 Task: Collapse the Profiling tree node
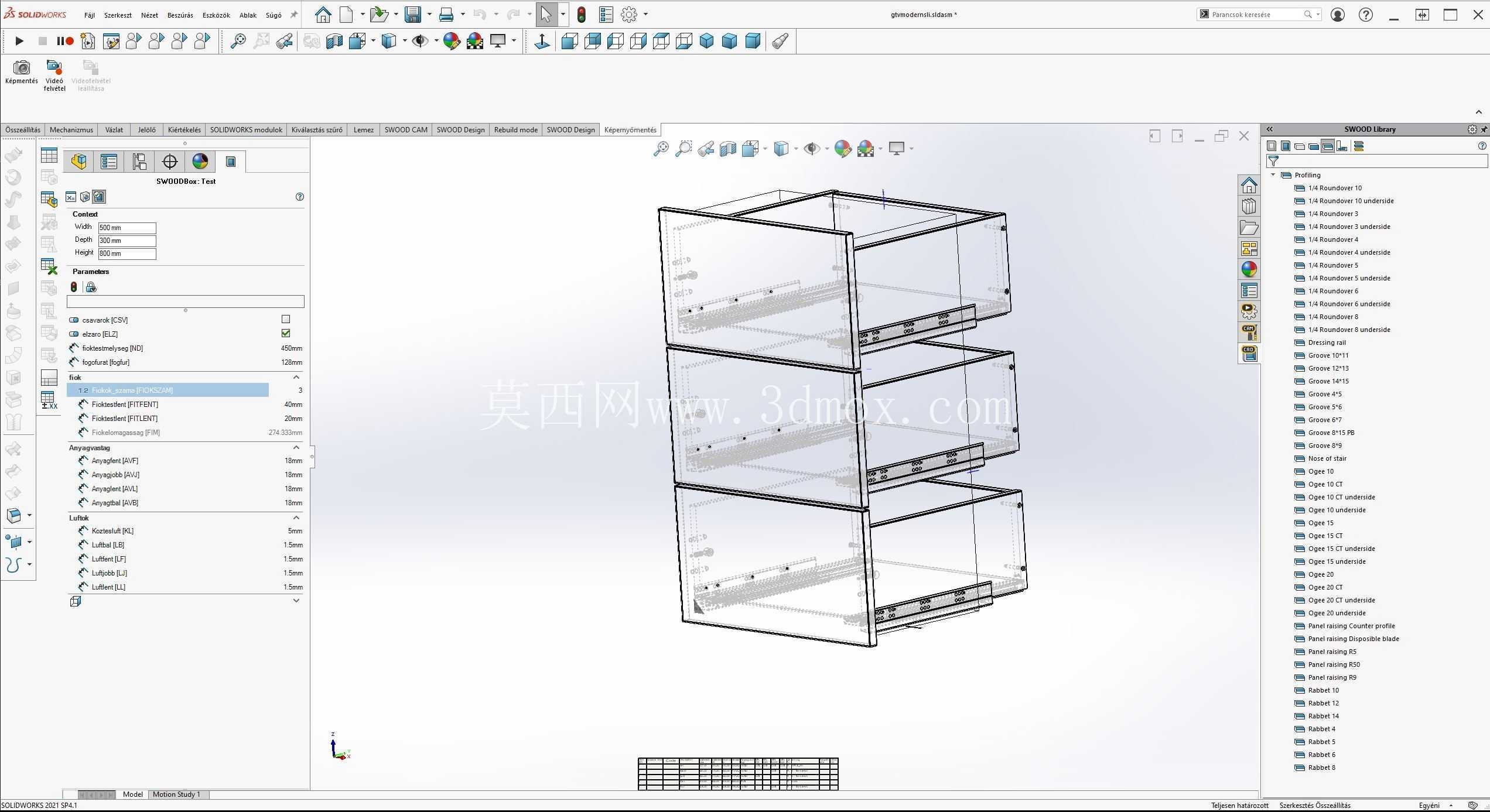[1273, 175]
